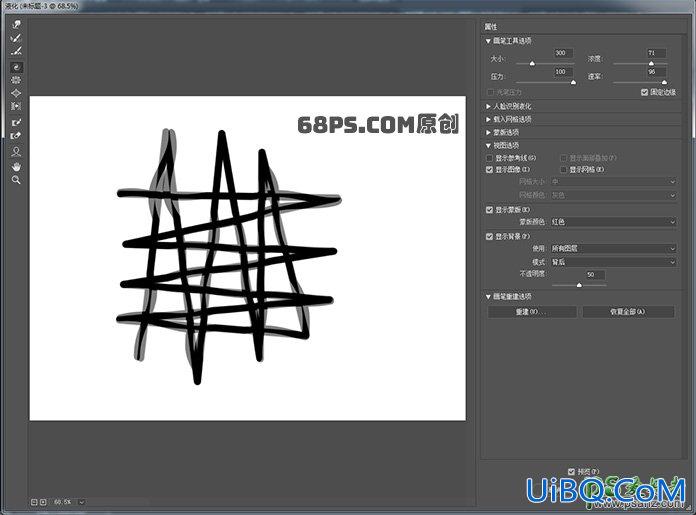The width and height of the screenshot is (696, 515).
Task: Toggle the Show Face Overlay checkbox
Action: (564, 158)
